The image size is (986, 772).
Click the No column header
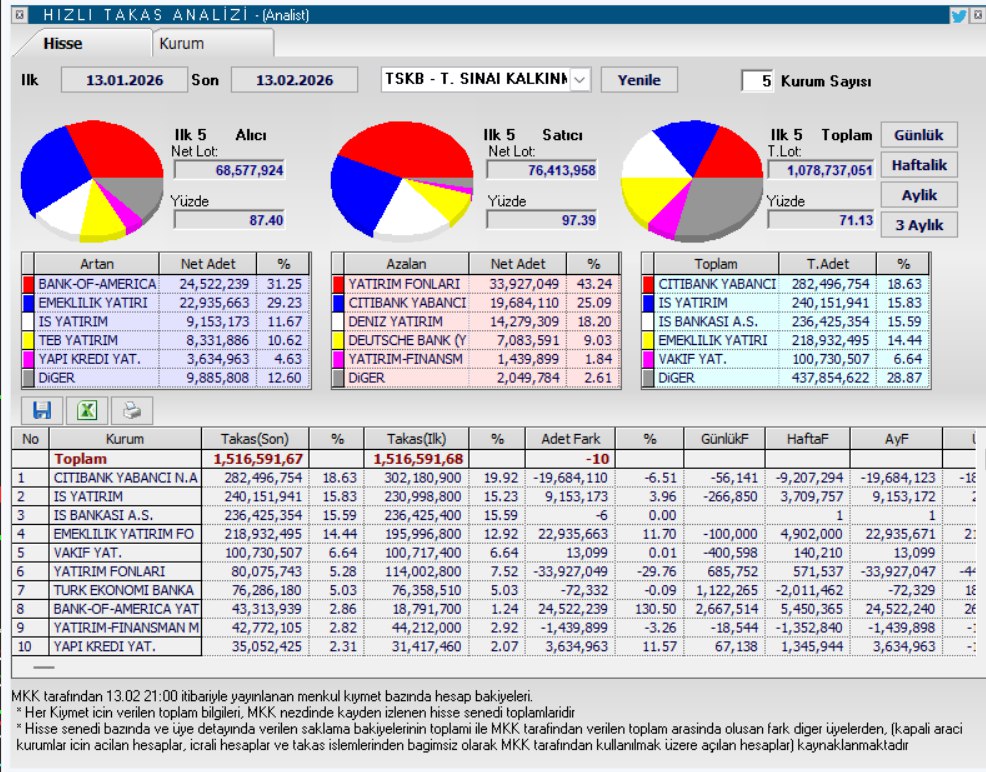pyautogui.click(x=30, y=439)
